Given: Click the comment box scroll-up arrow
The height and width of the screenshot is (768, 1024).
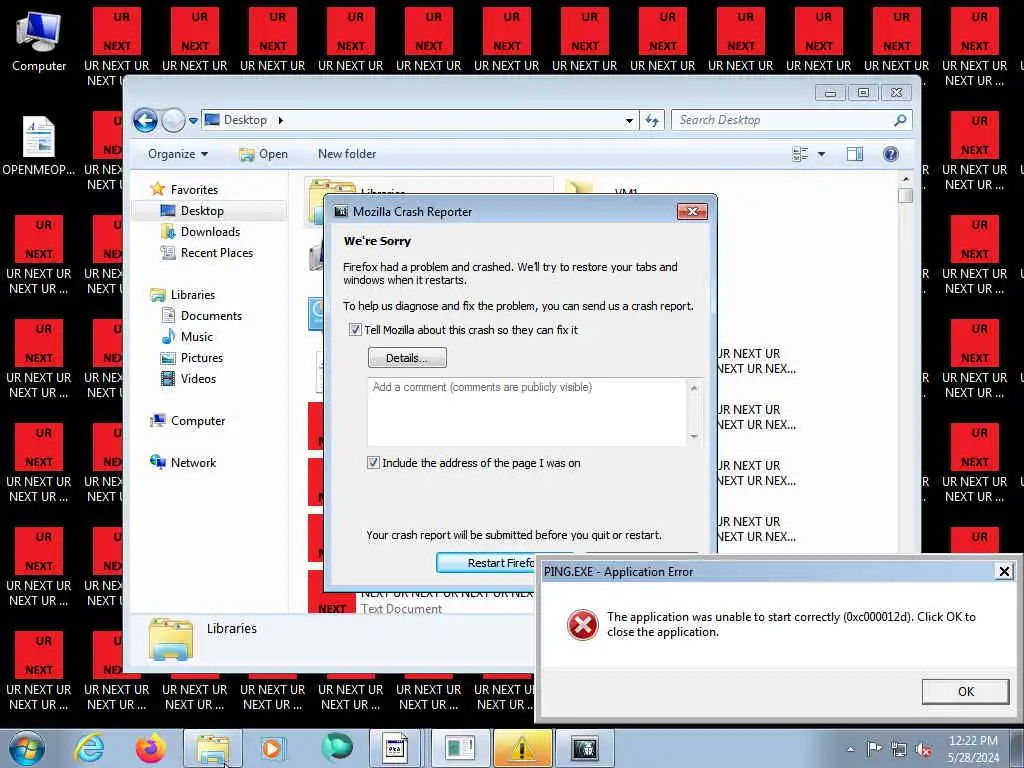Looking at the screenshot, I should [694, 388].
